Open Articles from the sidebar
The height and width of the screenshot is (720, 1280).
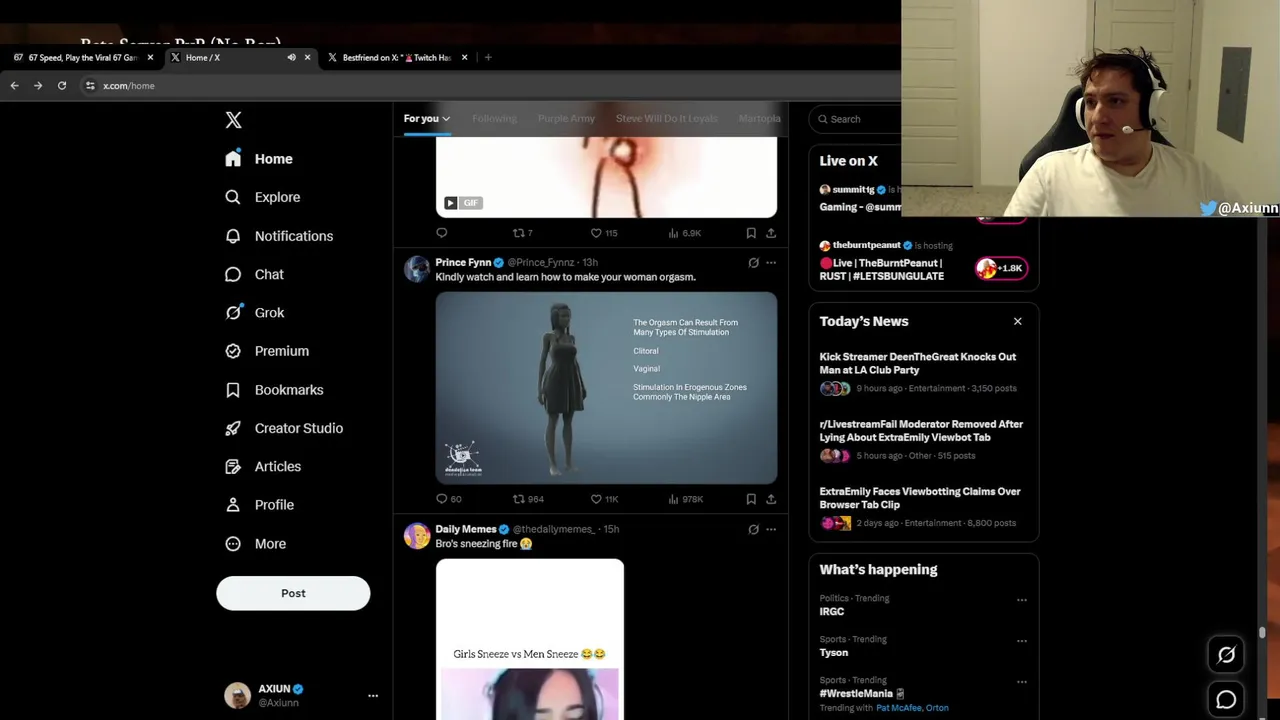pyautogui.click(x=263, y=466)
